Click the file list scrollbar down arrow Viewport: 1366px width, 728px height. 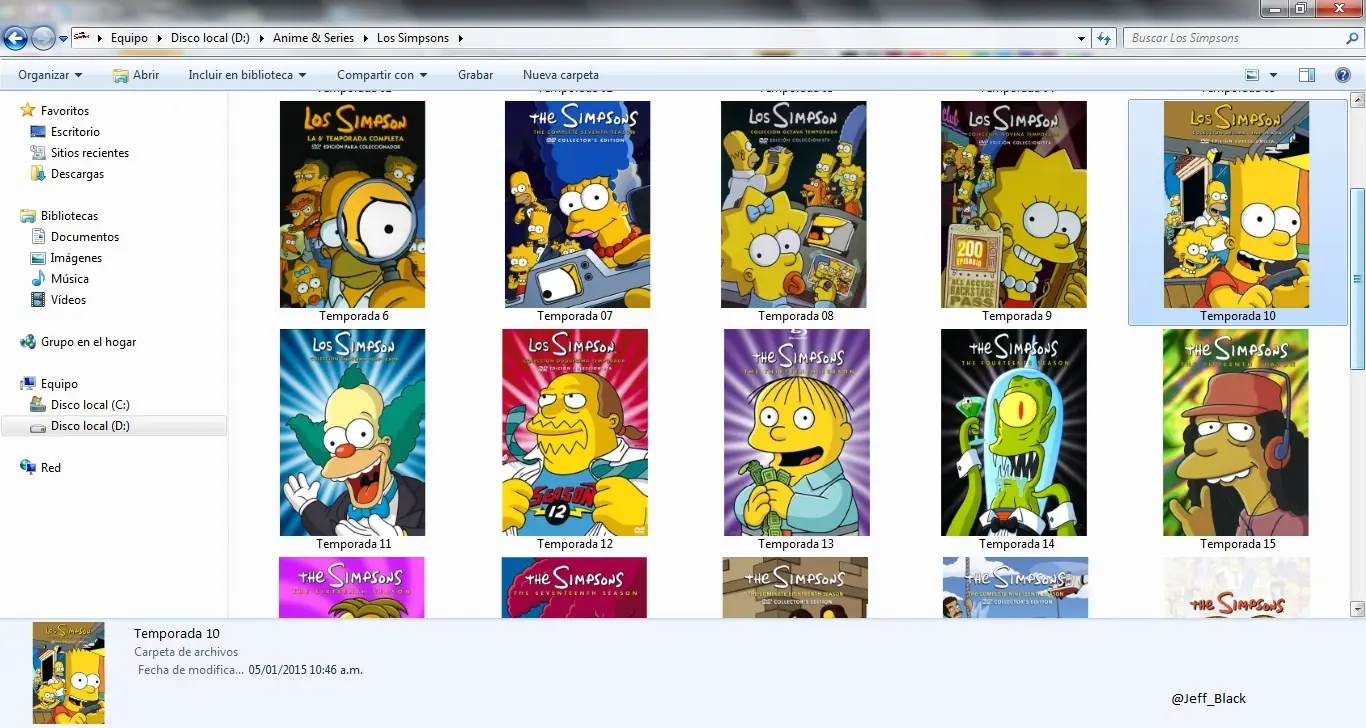(x=1357, y=608)
